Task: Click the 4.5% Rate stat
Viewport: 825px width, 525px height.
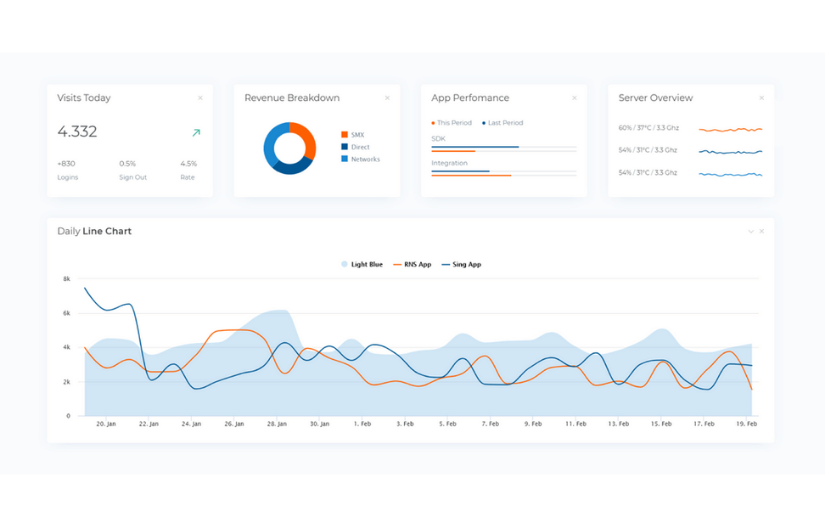Action: point(188,170)
